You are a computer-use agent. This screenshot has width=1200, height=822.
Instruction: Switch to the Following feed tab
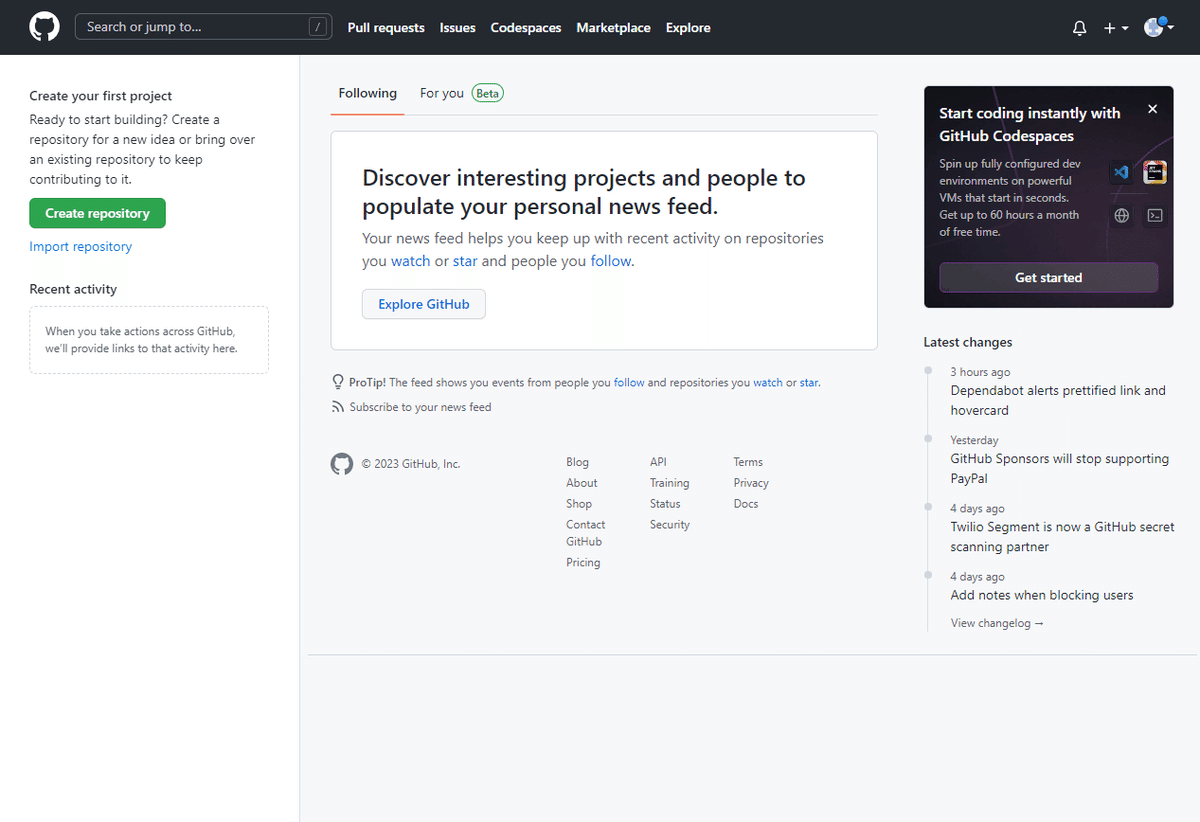367,93
